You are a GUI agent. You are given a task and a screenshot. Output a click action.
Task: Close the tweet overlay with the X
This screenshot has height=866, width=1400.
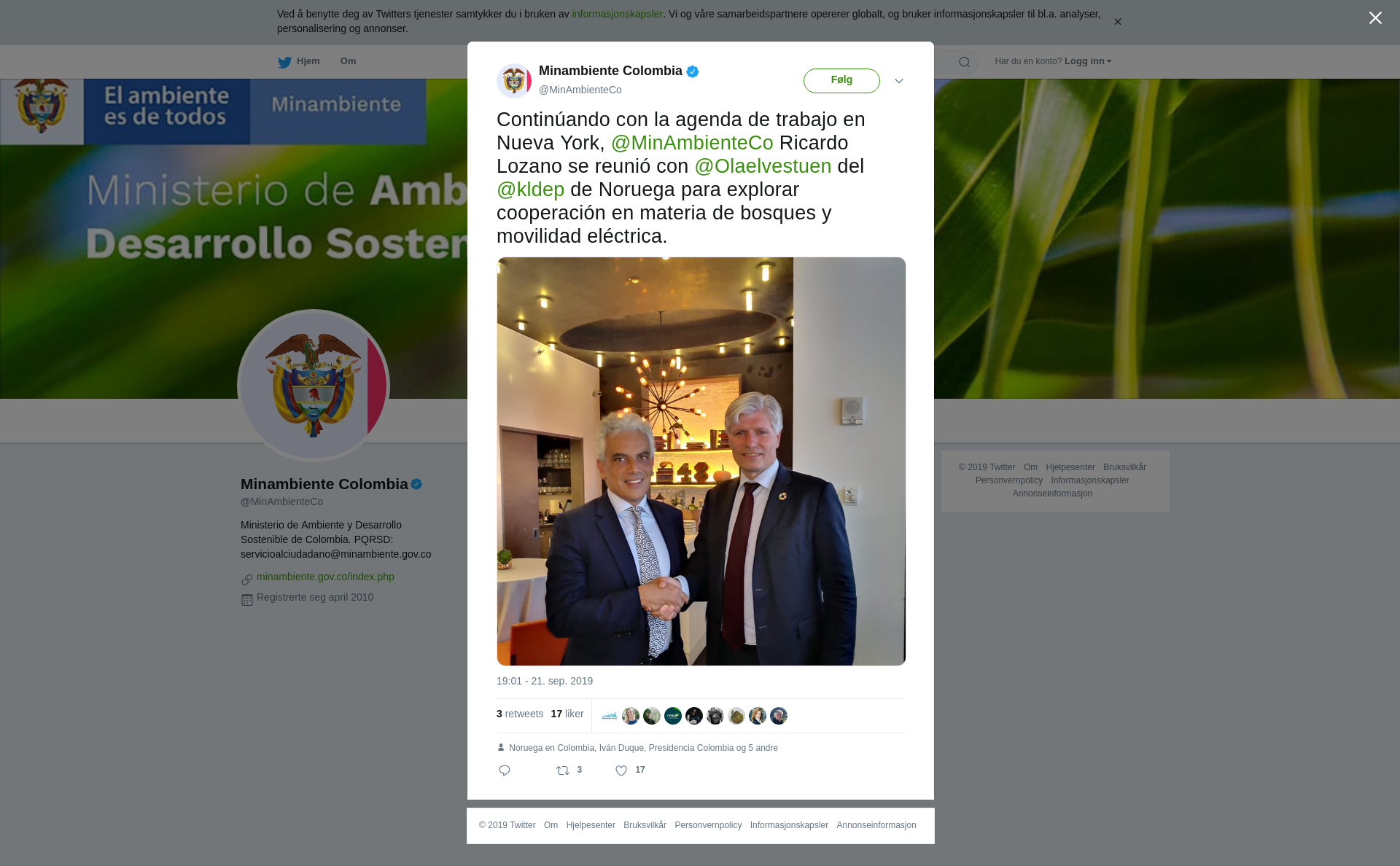click(1375, 18)
